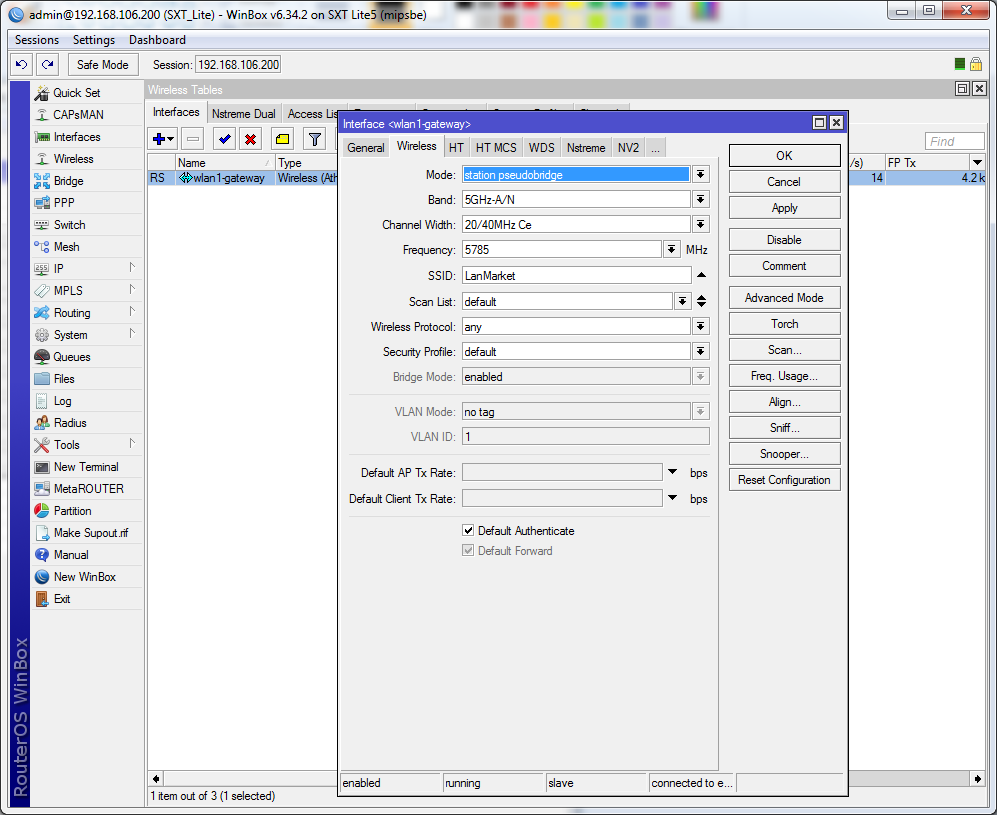Image resolution: width=997 pixels, height=815 pixels.
Task: Toggle the Safe Mode button
Action: 102,64
